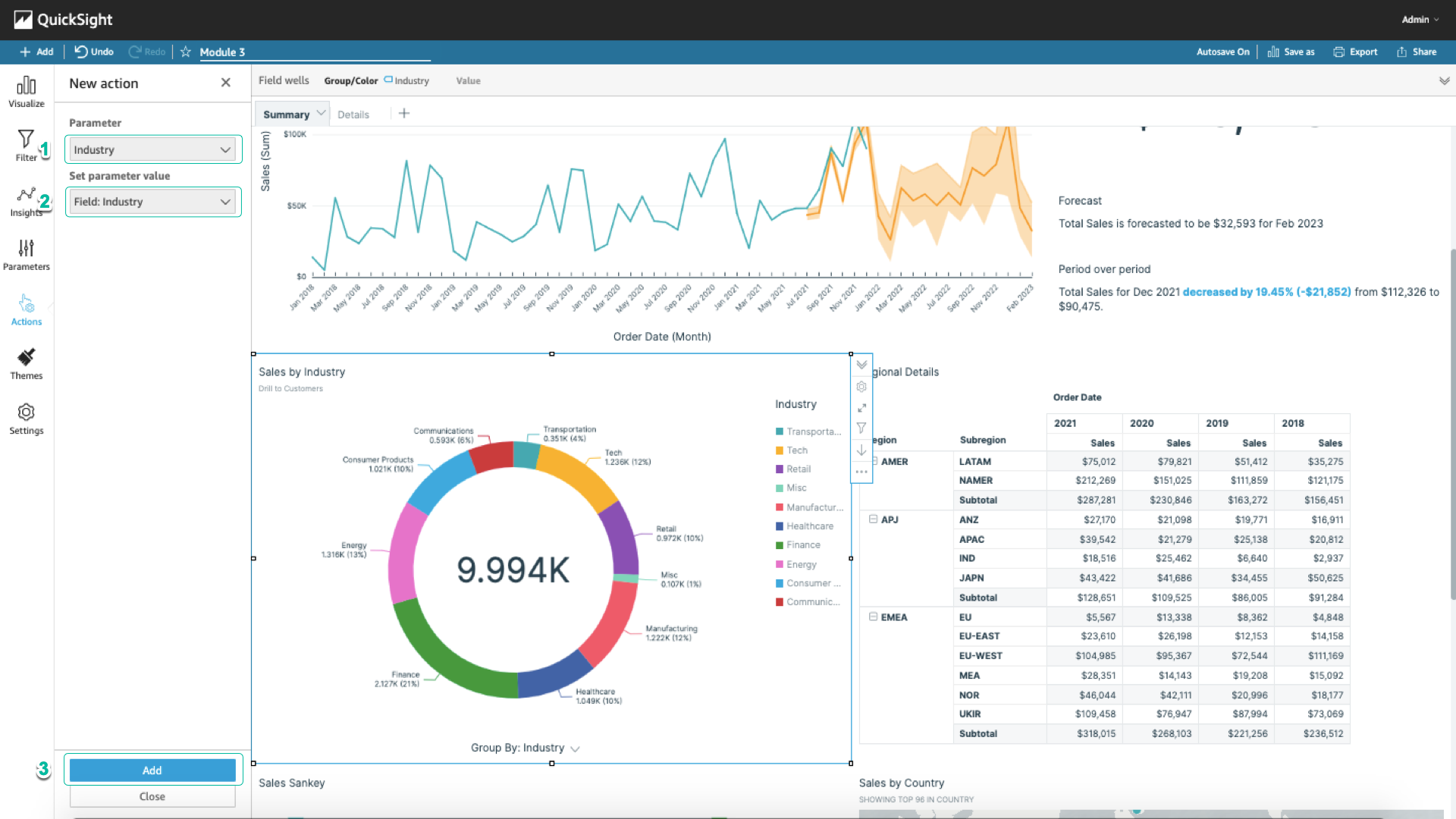Viewport: 1456px width, 819px height.
Task: Open the Group By: Industry dropdown
Action: [525, 748]
